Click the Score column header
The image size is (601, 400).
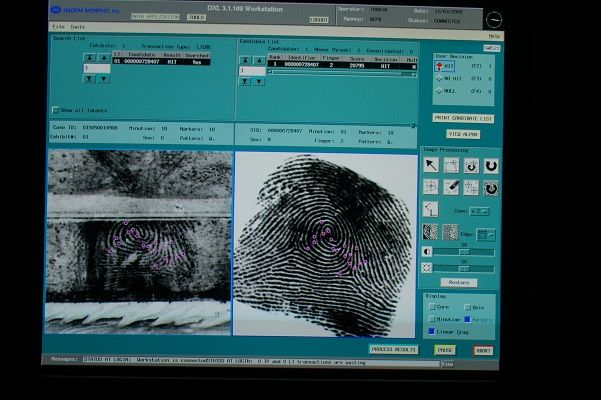click(357, 59)
